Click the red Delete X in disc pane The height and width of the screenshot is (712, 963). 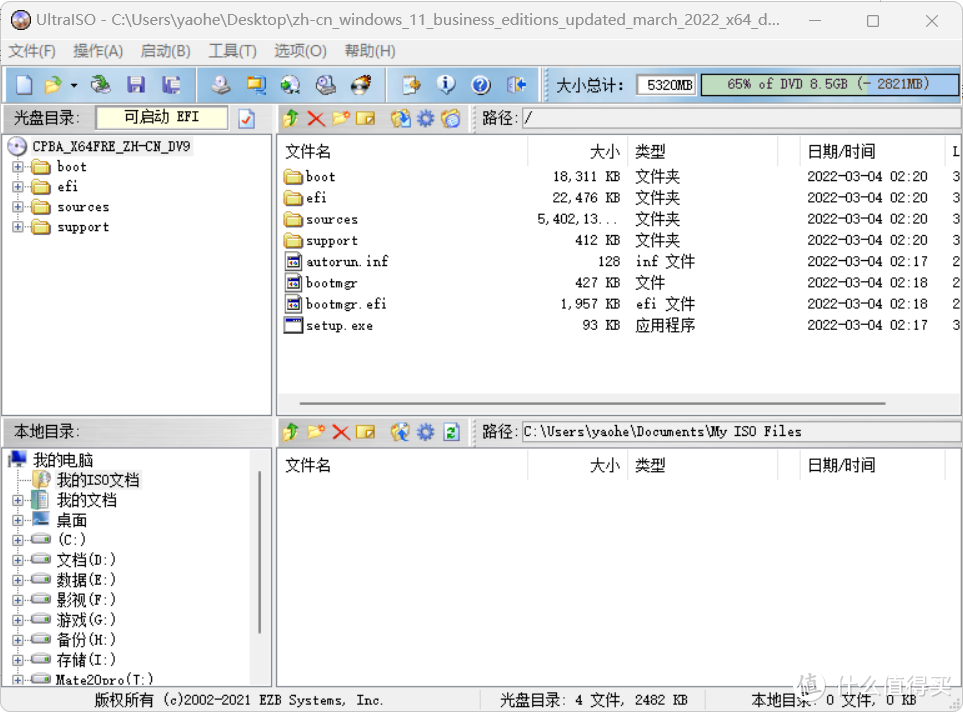tap(316, 119)
